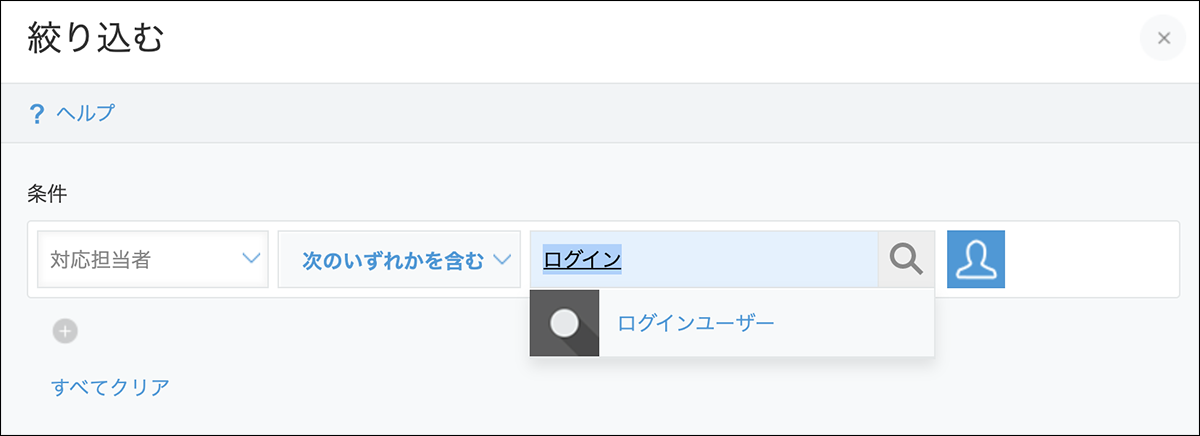Viewport: 1200px width, 436px height.
Task: Open the 対応担当者 field dropdown
Action: 152,260
